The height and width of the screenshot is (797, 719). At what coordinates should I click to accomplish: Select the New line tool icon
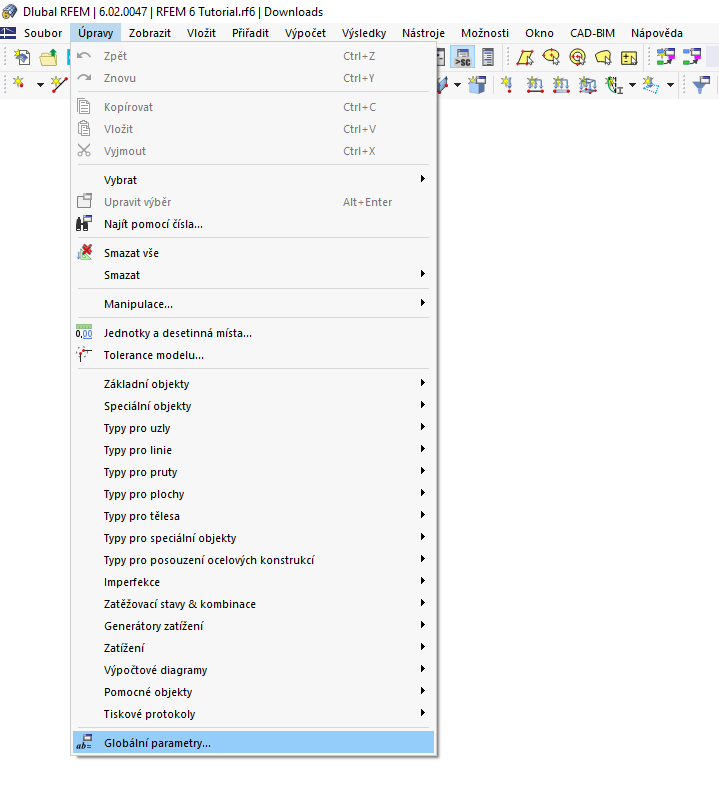(59, 84)
